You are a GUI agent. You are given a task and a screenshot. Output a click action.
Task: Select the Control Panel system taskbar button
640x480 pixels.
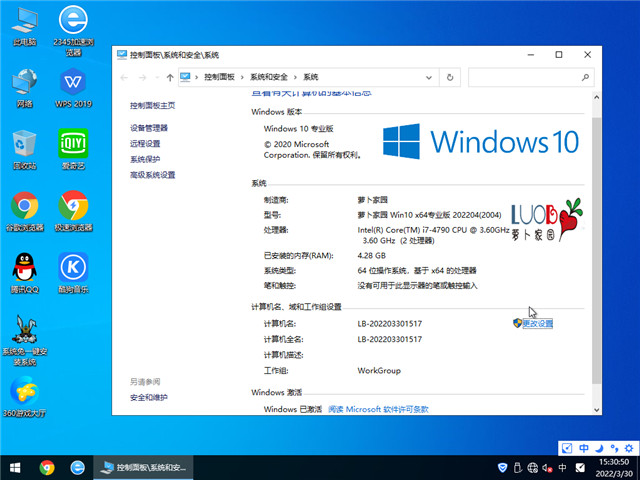[143, 468]
